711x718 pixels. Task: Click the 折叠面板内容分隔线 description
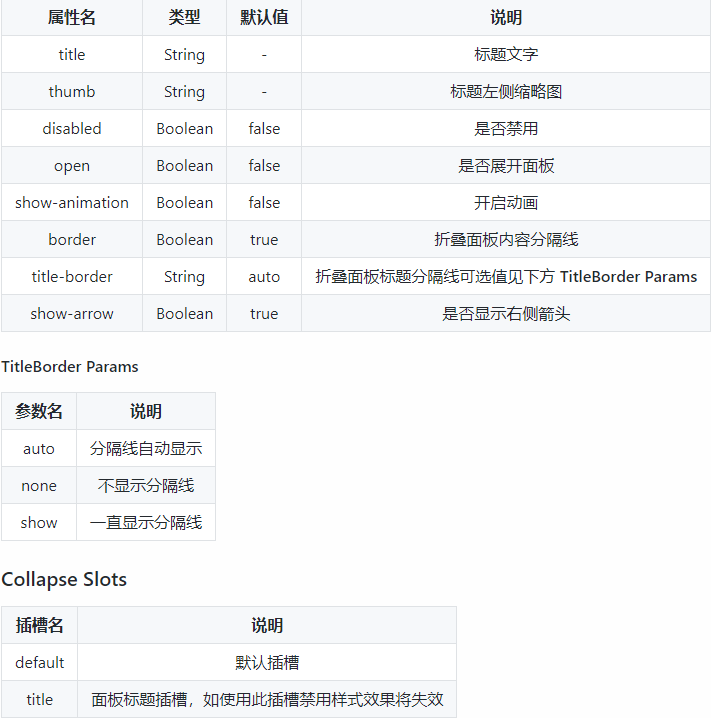pyautogui.click(x=506, y=239)
